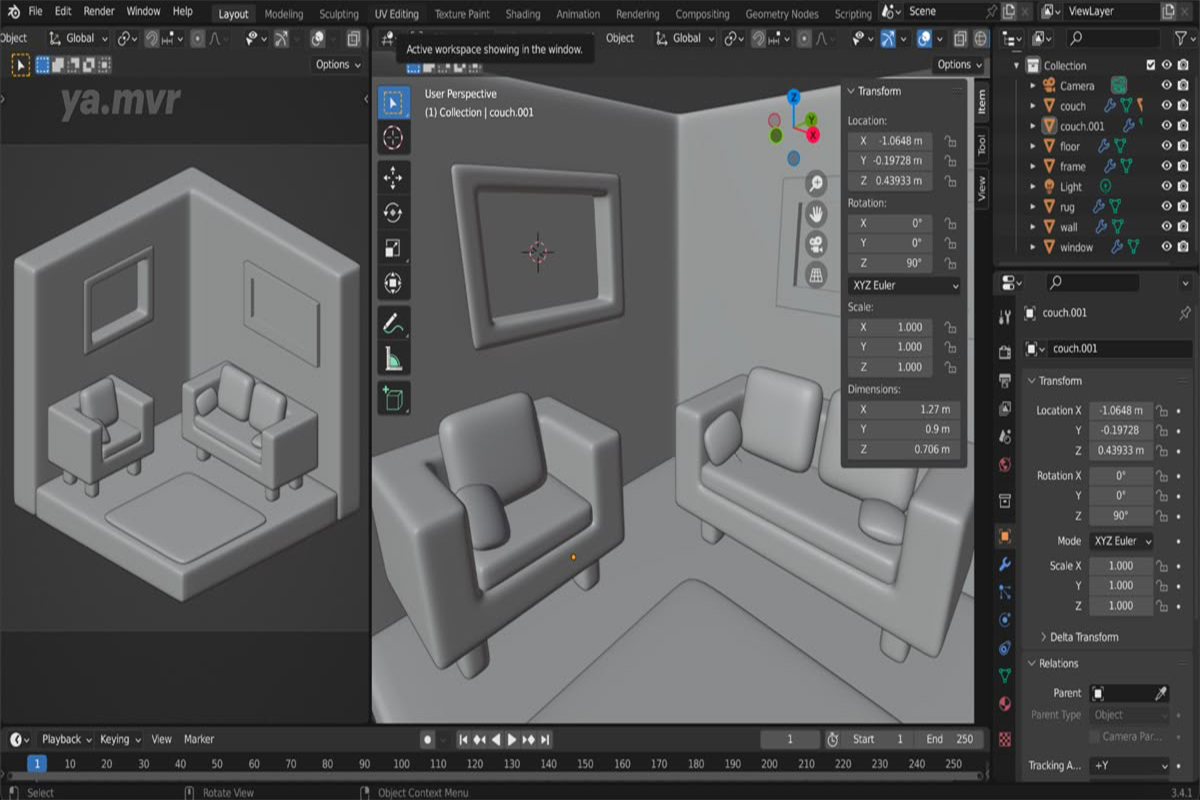Screen dimensions: 1200x800
Task: Click the Add Cube tool
Action: [393, 397]
